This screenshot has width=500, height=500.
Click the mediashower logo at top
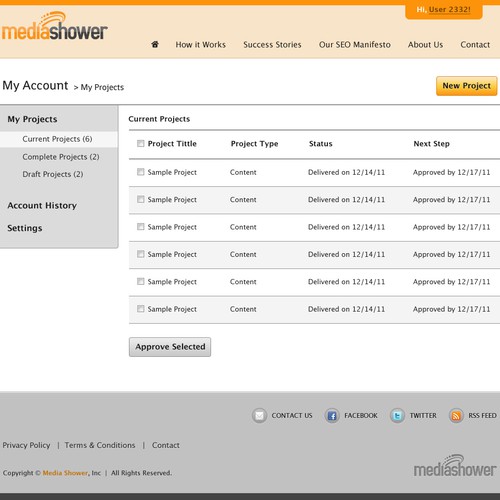[55, 26]
